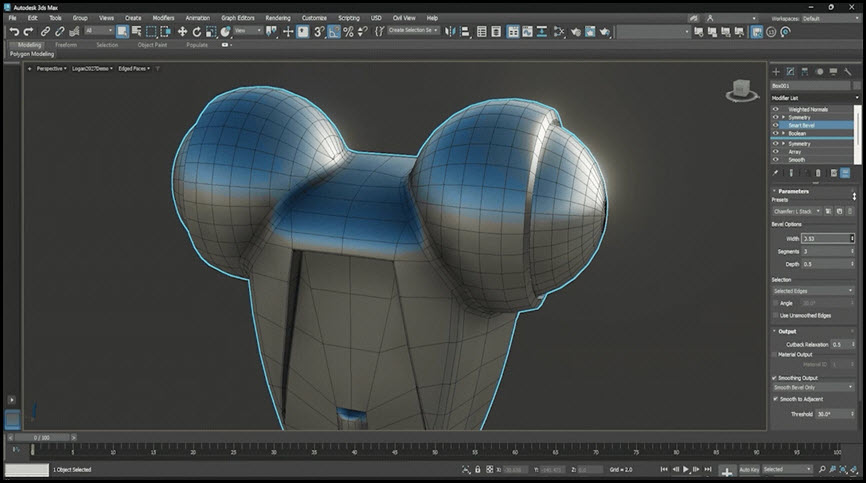Toggle eye for the Smart Bevel modifier

[775, 125]
